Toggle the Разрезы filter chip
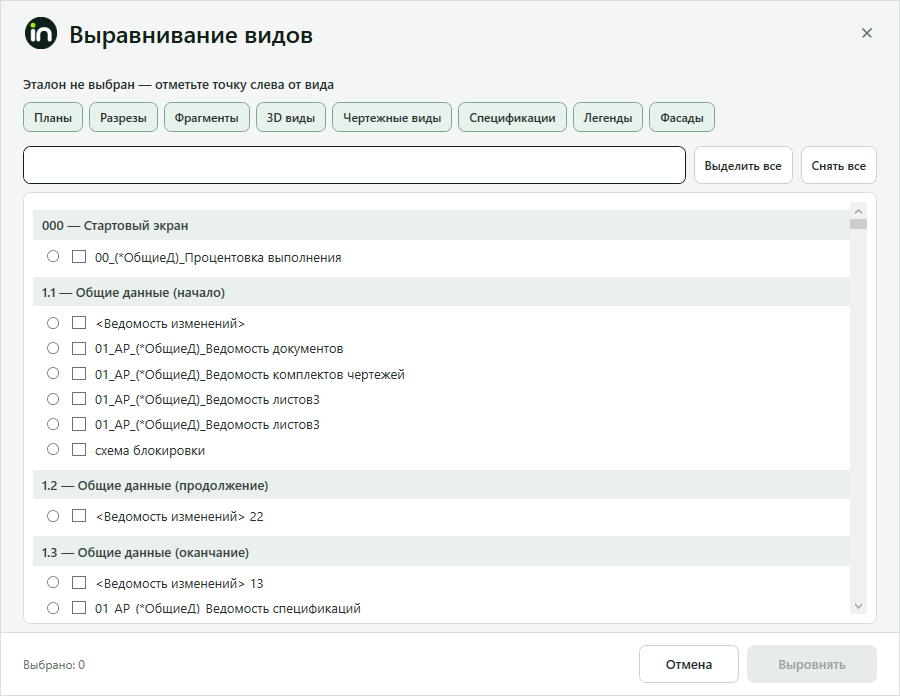 point(123,118)
